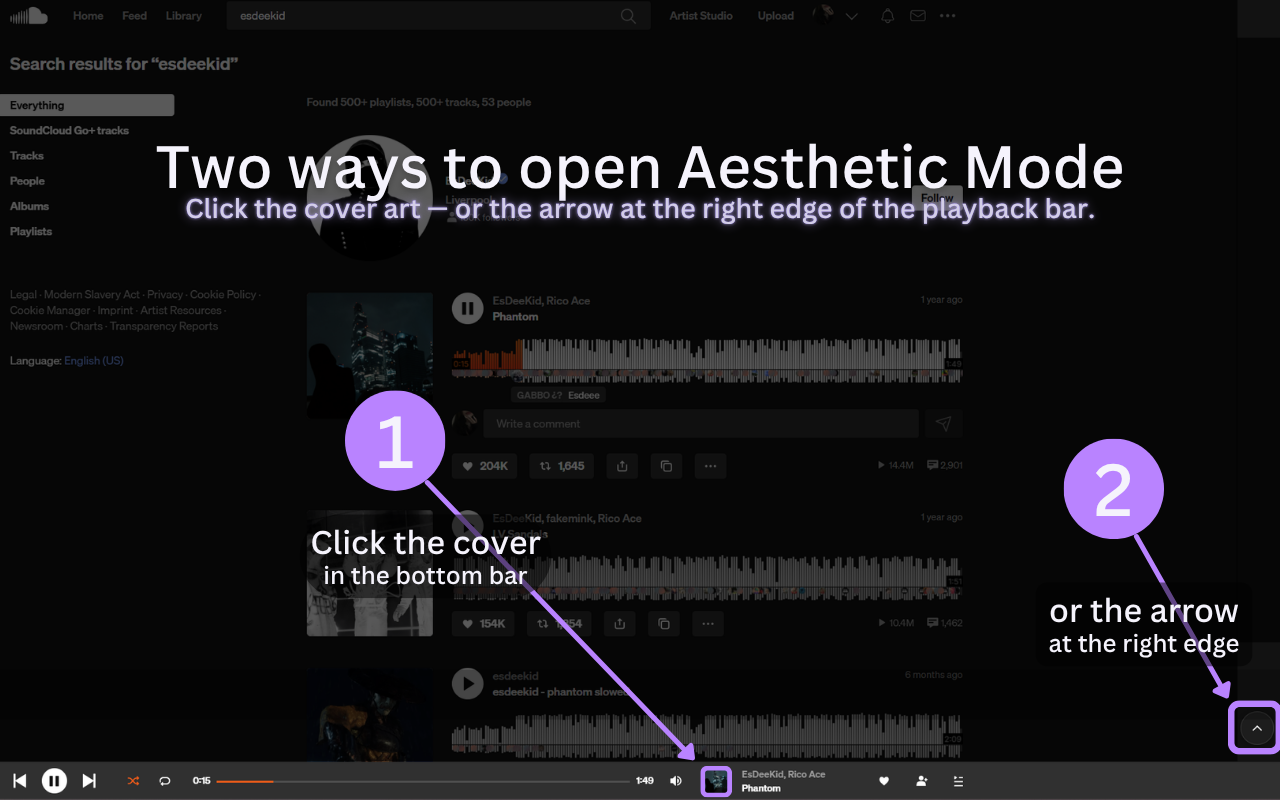Open more options for the Phantom track

pyautogui.click(x=710, y=466)
